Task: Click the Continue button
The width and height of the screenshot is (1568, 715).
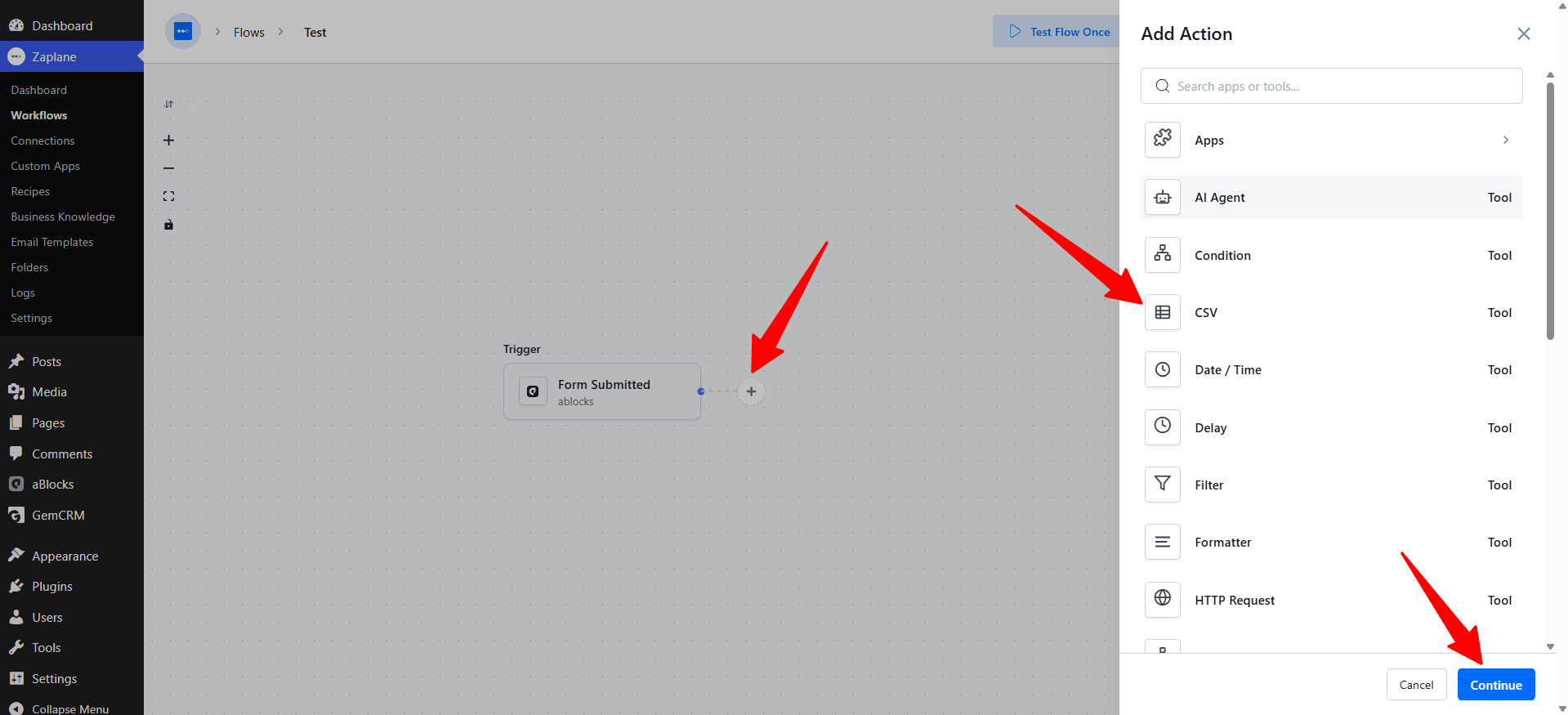Action: pos(1496,685)
